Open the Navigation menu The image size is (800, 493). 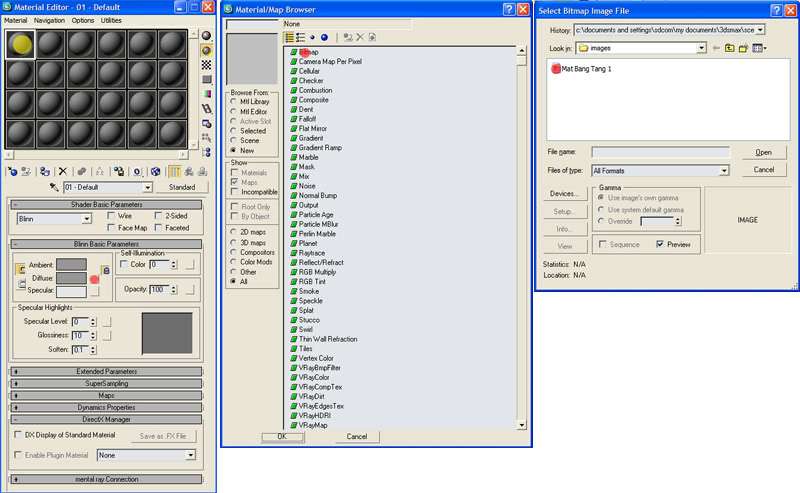click(x=49, y=20)
